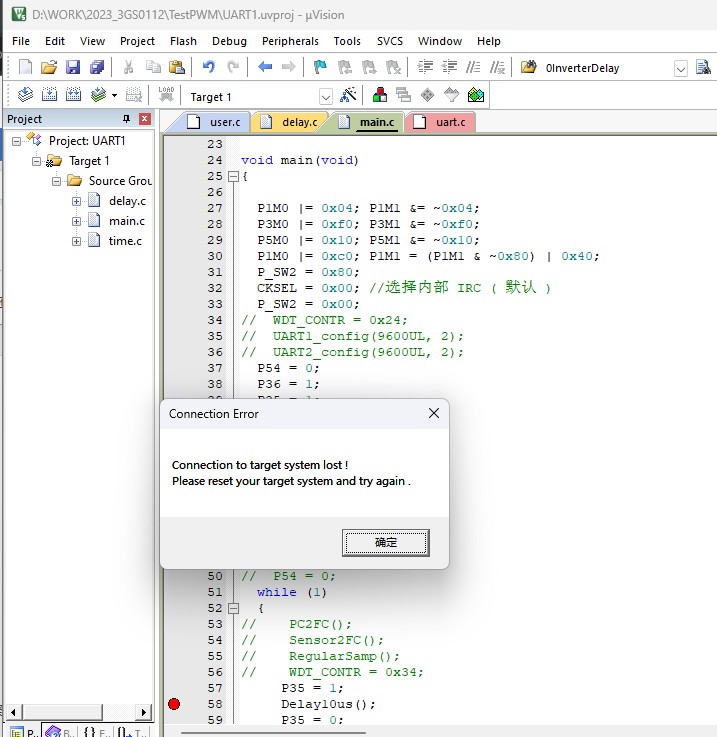Open Manage Project Items colored cubes icon
Viewport: 717px width, 737px height.
point(380,95)
